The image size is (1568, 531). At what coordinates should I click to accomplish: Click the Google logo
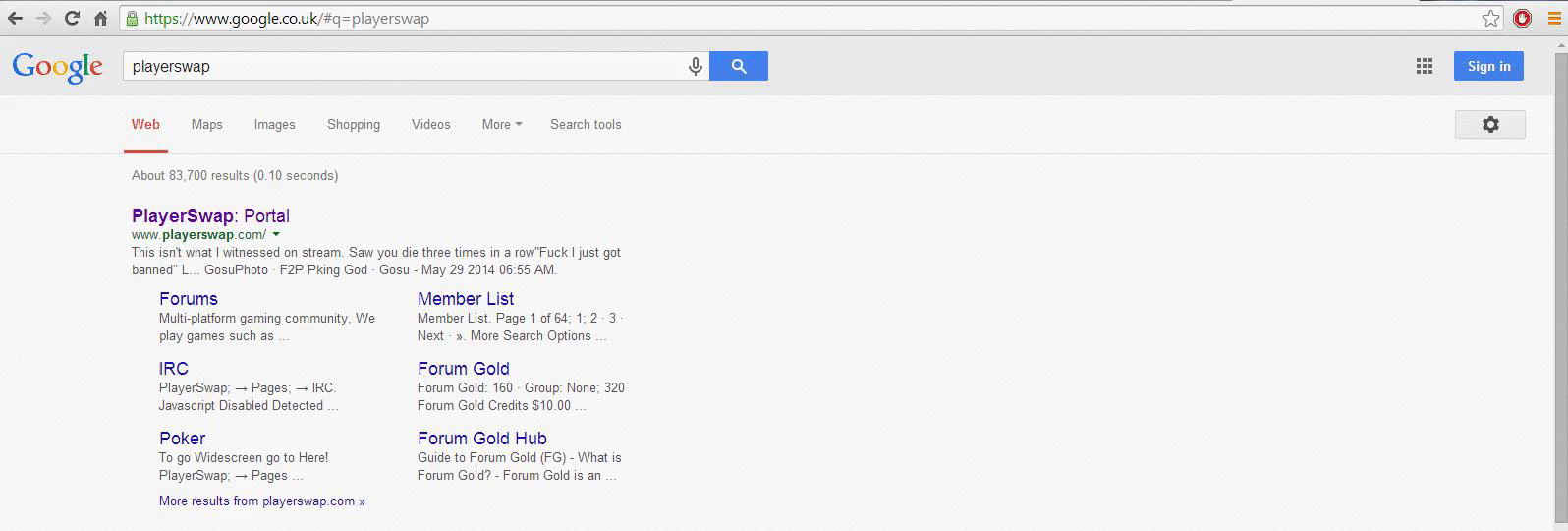coord(57,68)
